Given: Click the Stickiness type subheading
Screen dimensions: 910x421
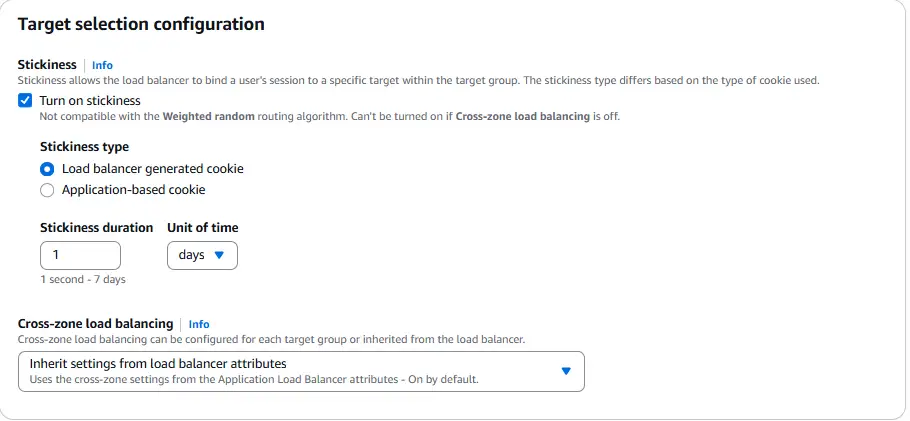Looking at the screenshot, I should (85, 146).
